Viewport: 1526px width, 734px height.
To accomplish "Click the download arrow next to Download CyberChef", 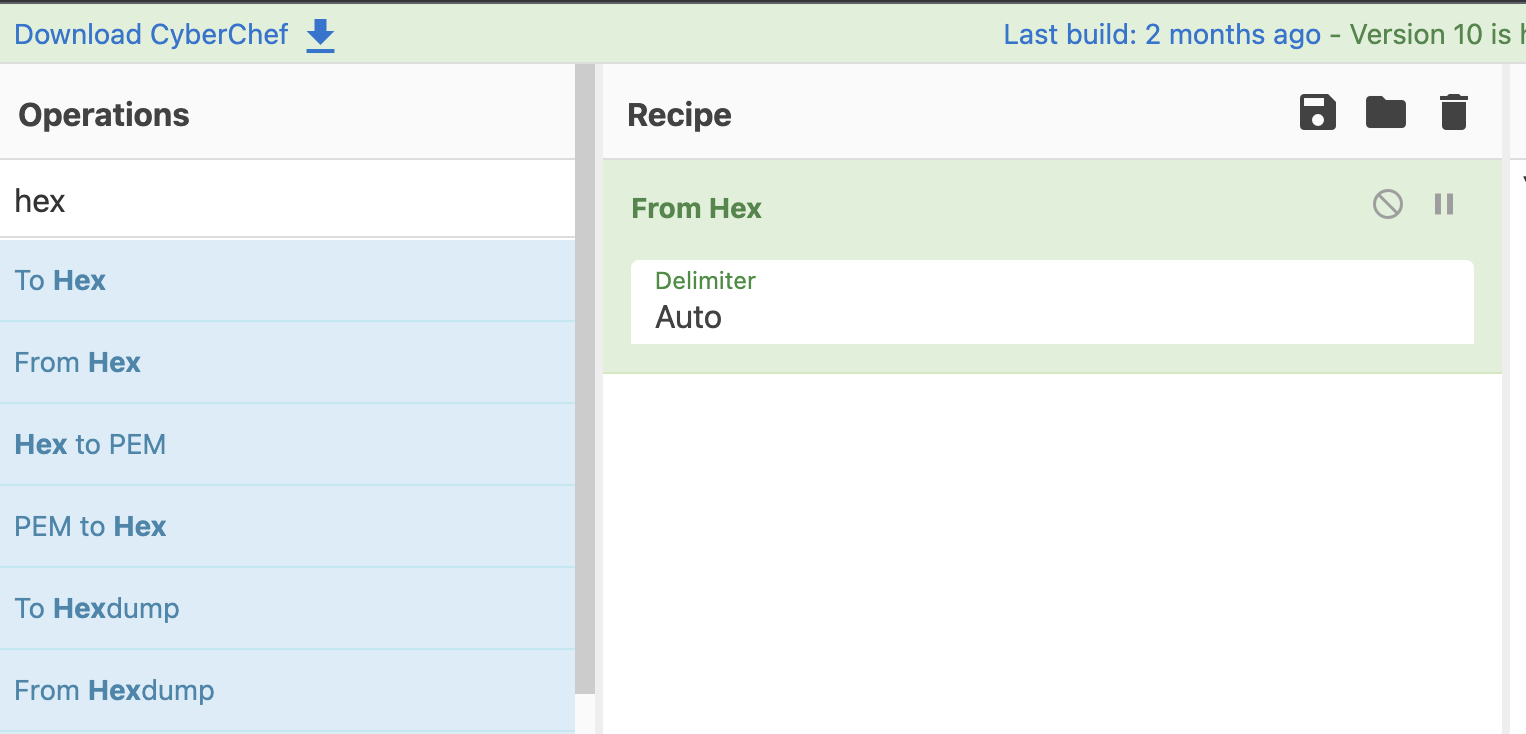I will tap(319, 34).
